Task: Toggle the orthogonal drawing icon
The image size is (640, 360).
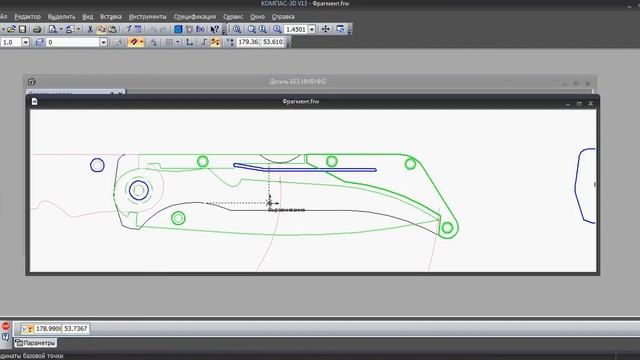Action: [x=204, y=42]
